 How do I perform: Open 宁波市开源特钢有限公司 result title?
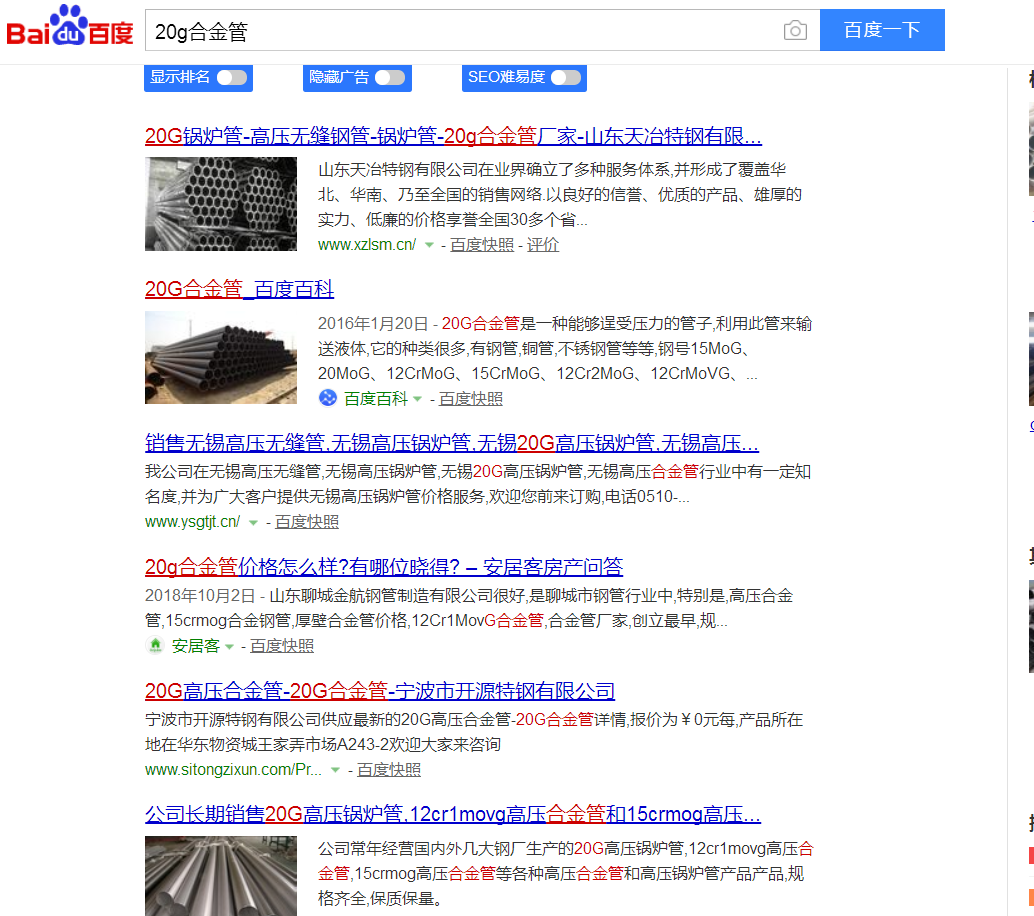[380, 690]
